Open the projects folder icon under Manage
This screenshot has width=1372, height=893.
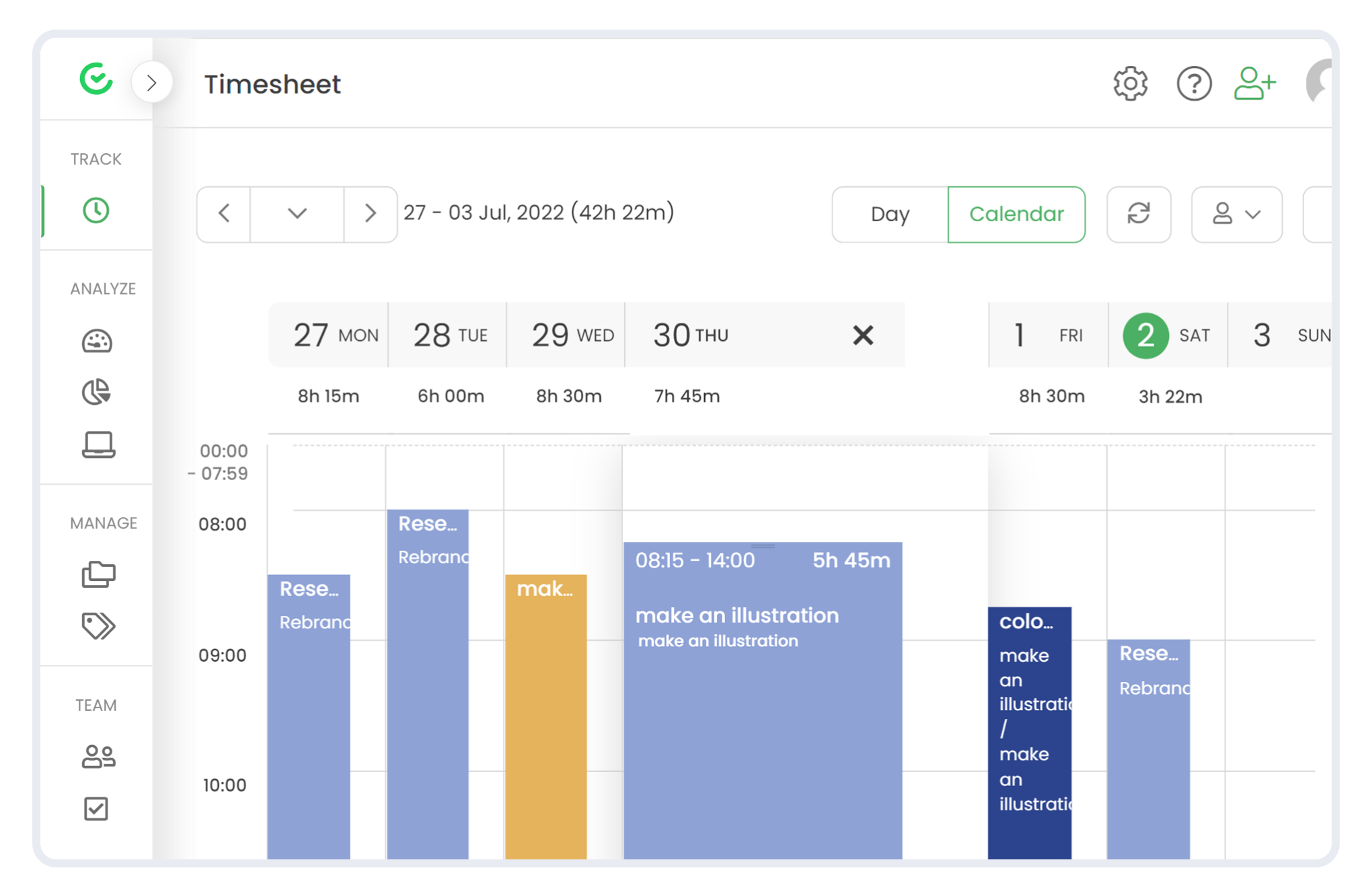pyautogui.click(x=98, y=574)
